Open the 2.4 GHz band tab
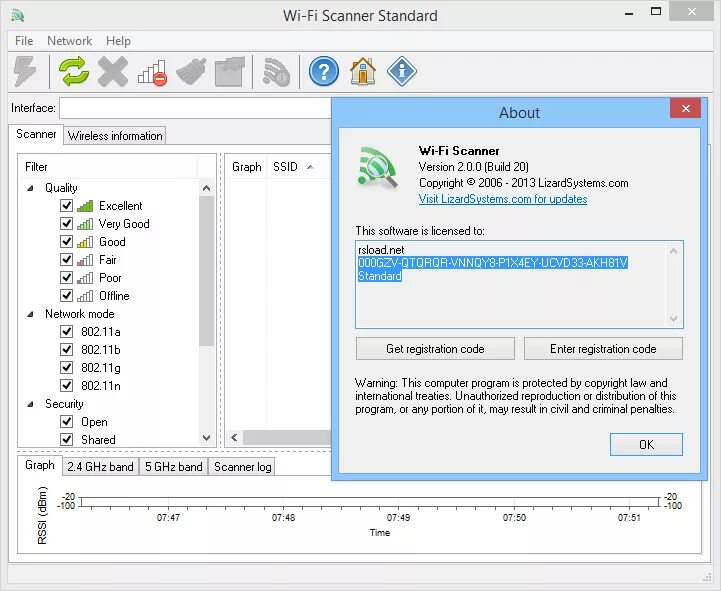This screenshot has height=591, width=721. 100,467
